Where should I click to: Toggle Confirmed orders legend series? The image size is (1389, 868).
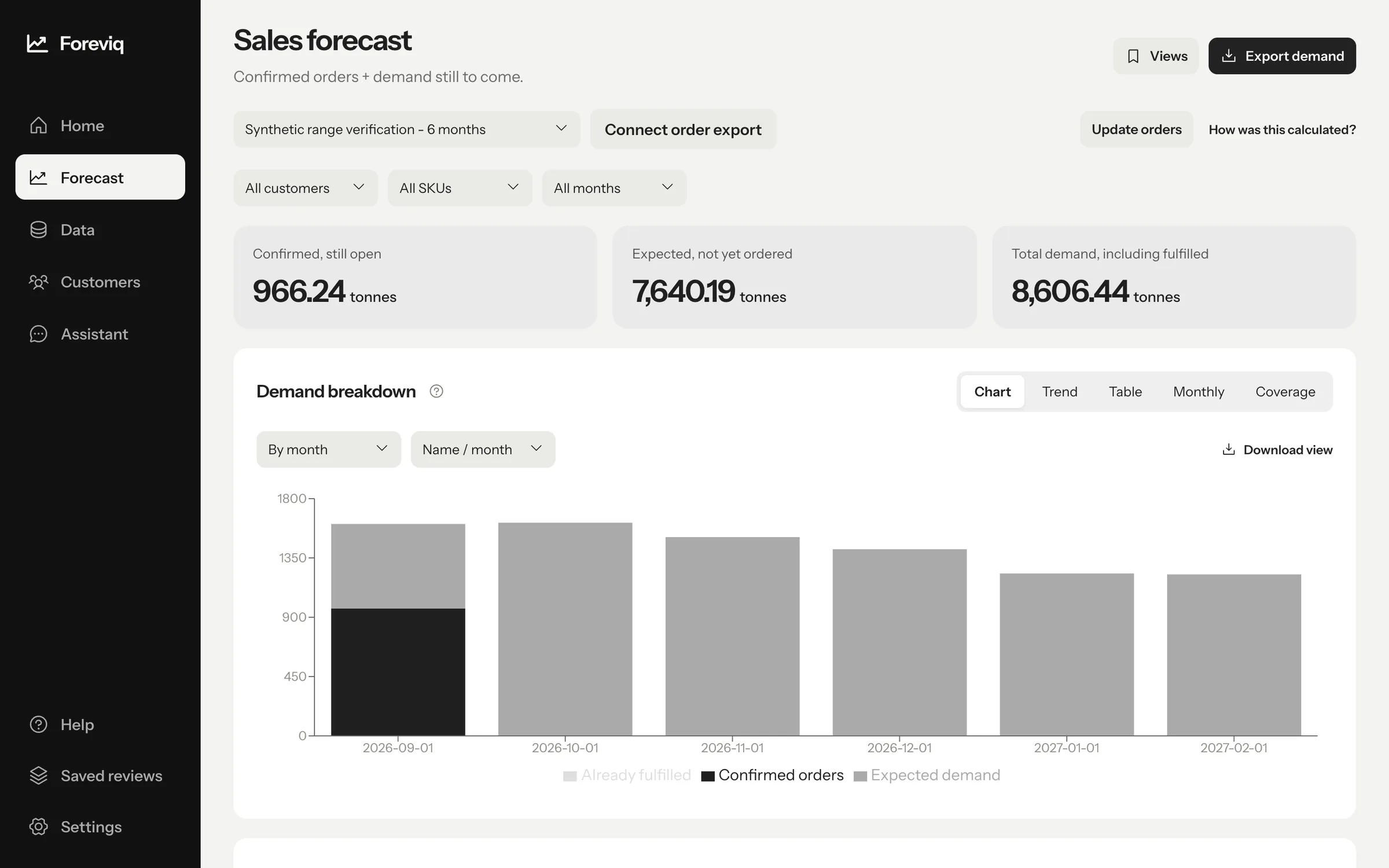(773, 775)
